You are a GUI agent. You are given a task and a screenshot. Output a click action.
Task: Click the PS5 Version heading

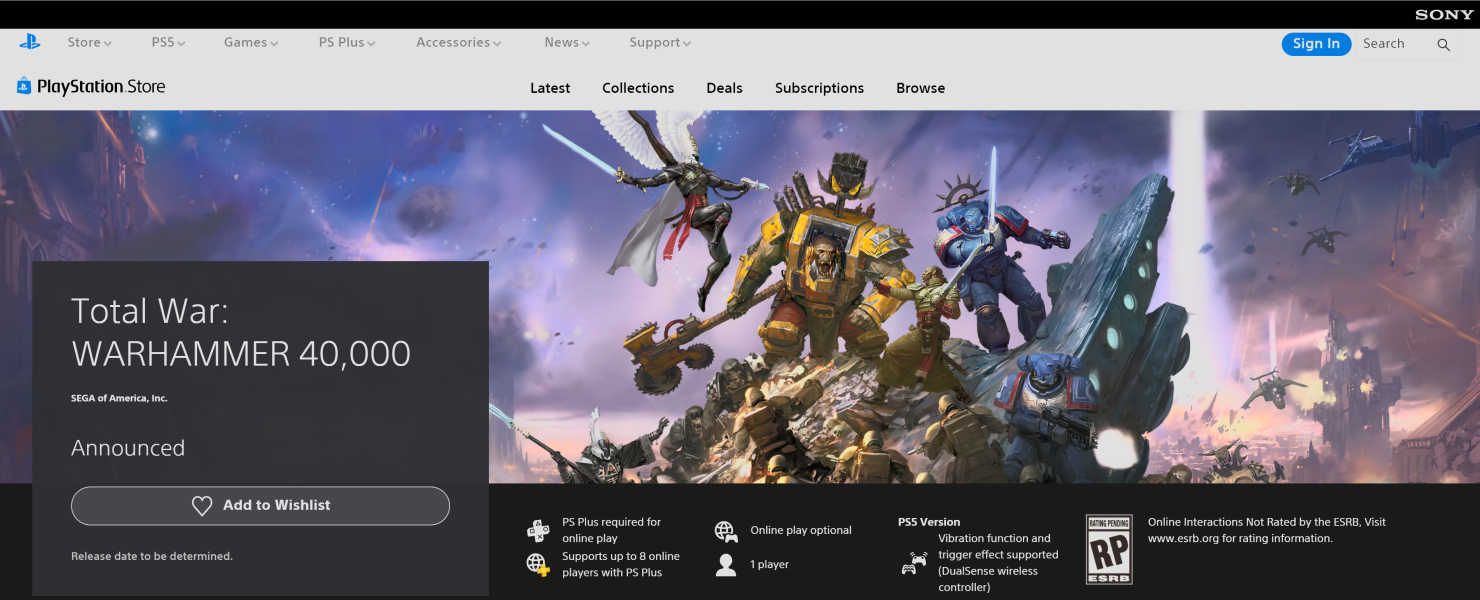pos(929,522)
